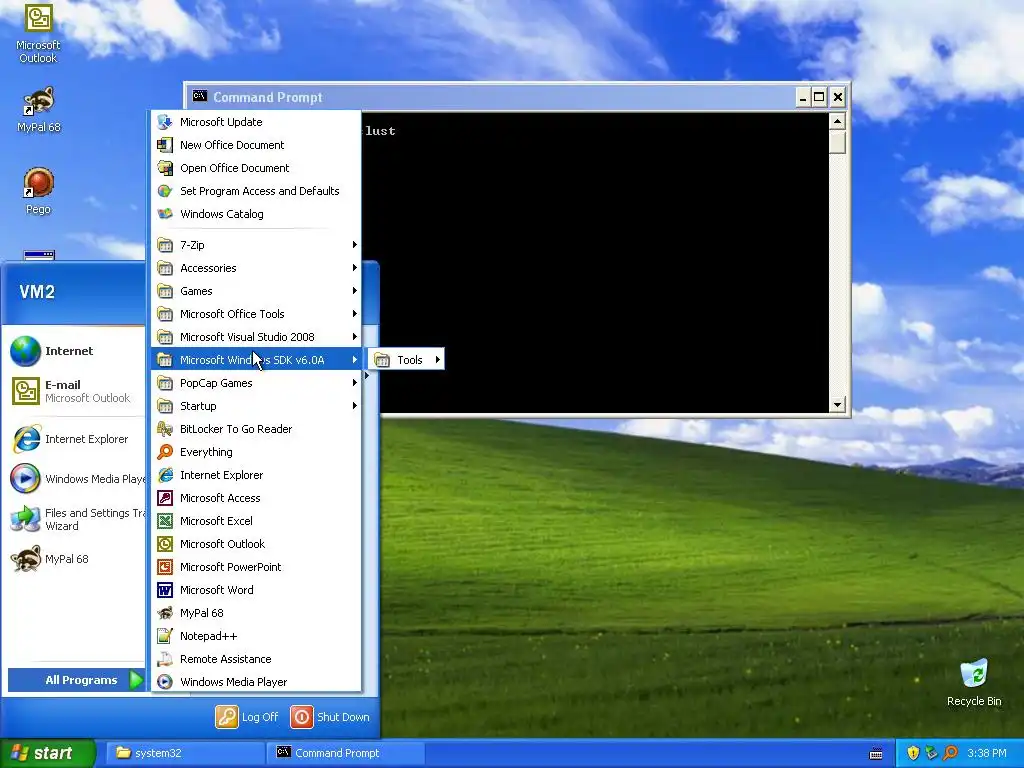Open Microsoft Excel icon

[x=165, y=520]
